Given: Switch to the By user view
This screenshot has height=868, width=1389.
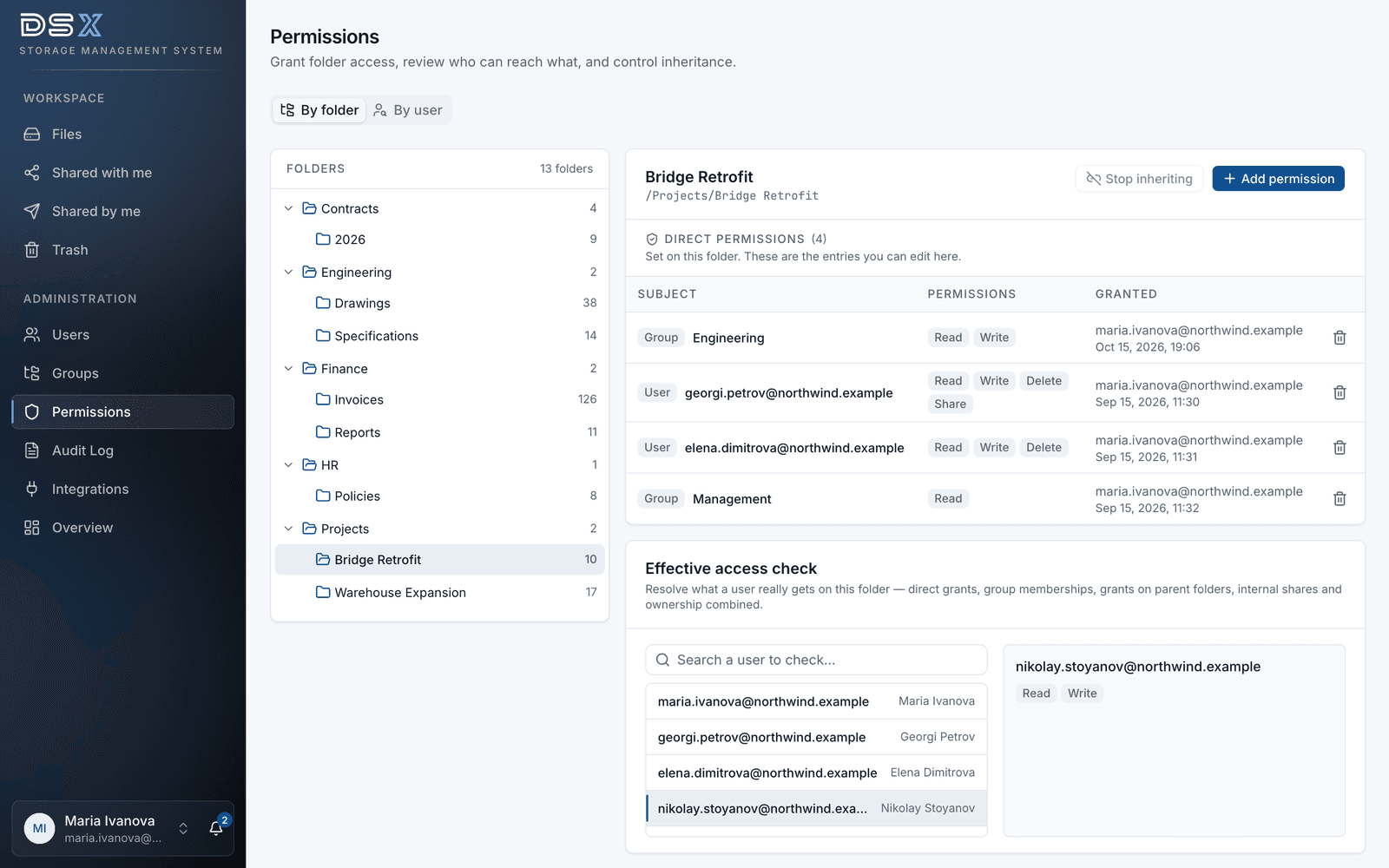Looking at the screenshot, I should click(x=408, y=110).
